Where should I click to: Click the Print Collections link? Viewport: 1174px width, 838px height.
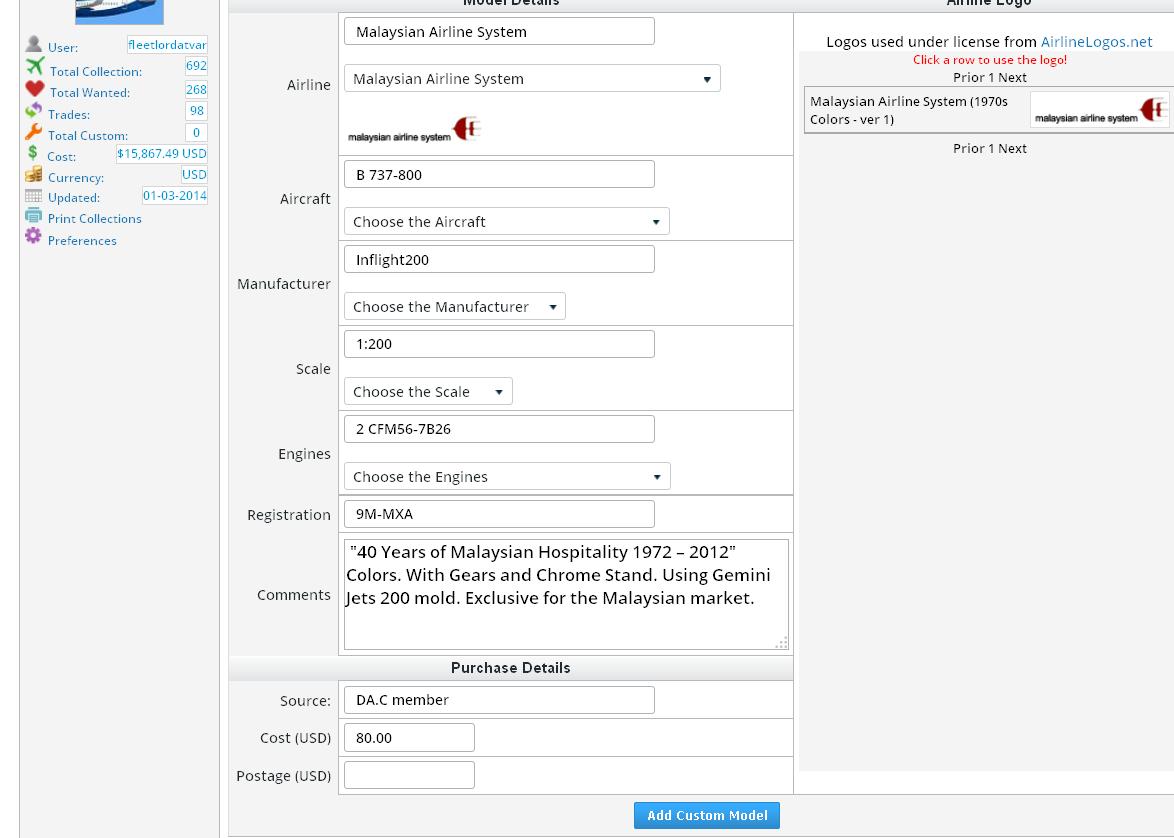click(x=94, y=219)
